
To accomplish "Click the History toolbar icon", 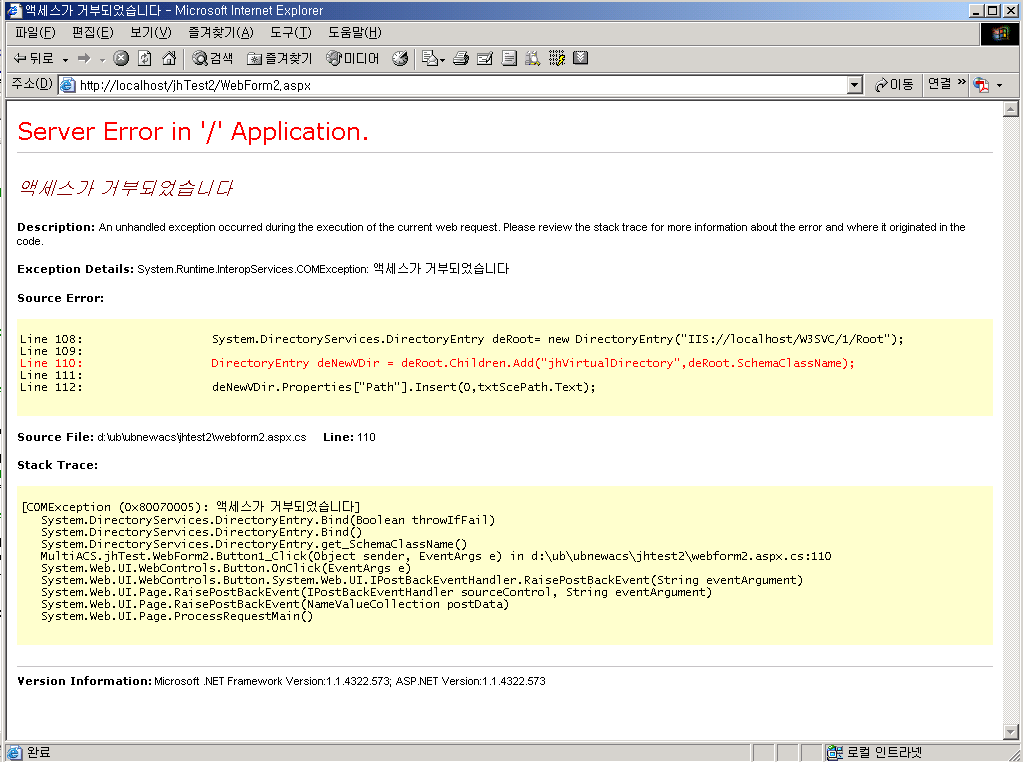I will [400, 59].
